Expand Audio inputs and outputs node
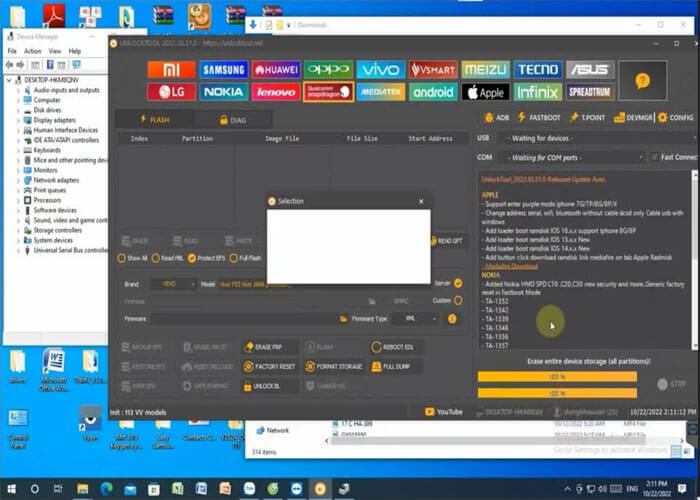Image resolution: width=700 pixels, height=500 pixels. (18, 90)
